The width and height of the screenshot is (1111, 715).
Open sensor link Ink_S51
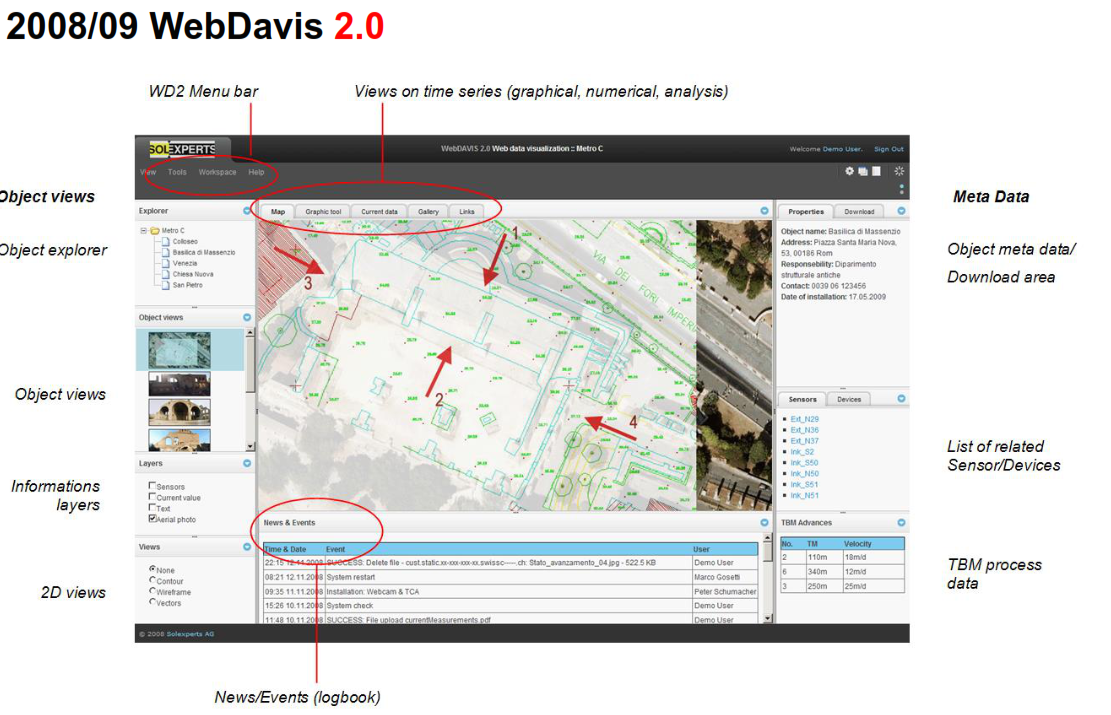point(804,485)
